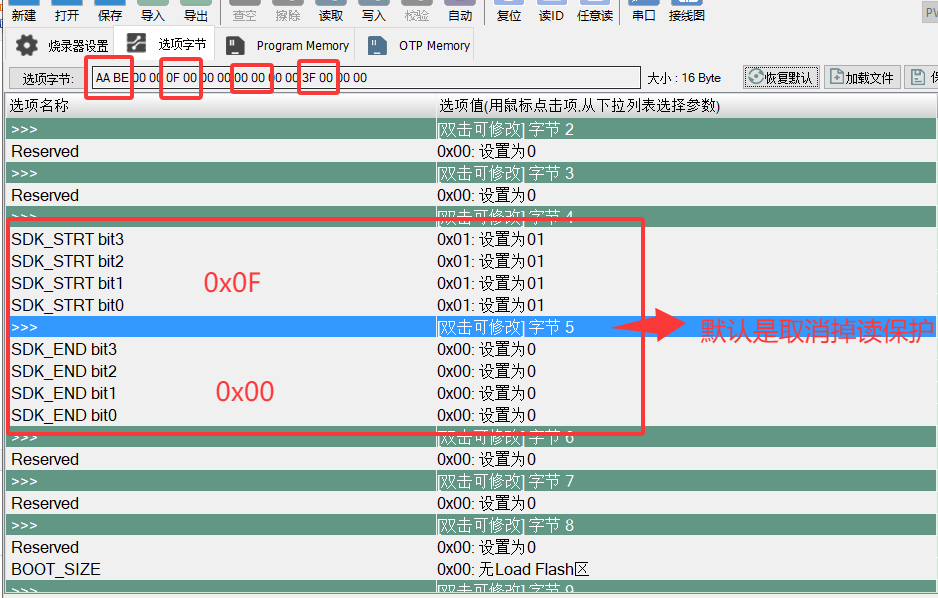Switch to the 烧录器设置 tab
The image size is (938, 598).
coord(63,46)
